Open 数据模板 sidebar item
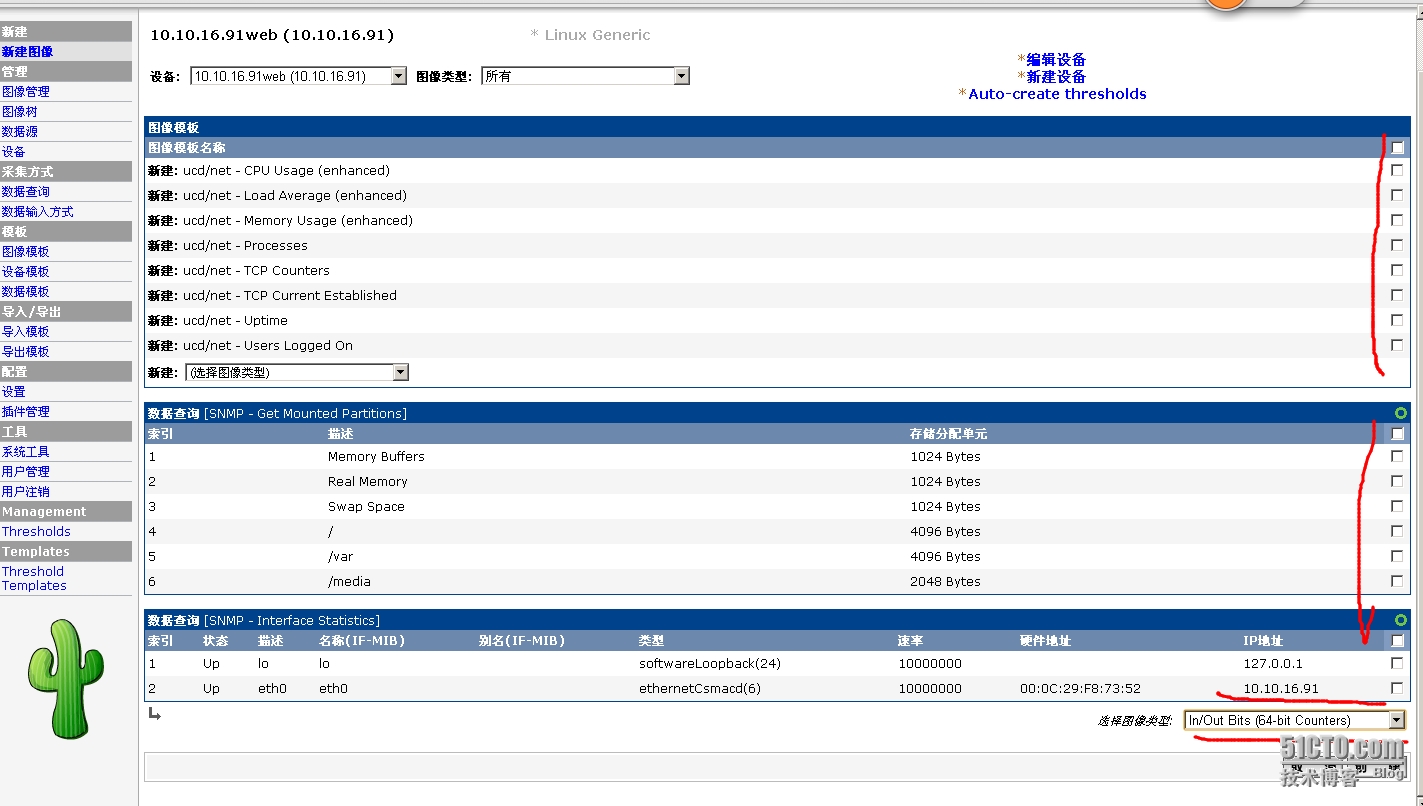Viewport: 1423px width, 806px height. pyautogui.click(x=26, y=291)
